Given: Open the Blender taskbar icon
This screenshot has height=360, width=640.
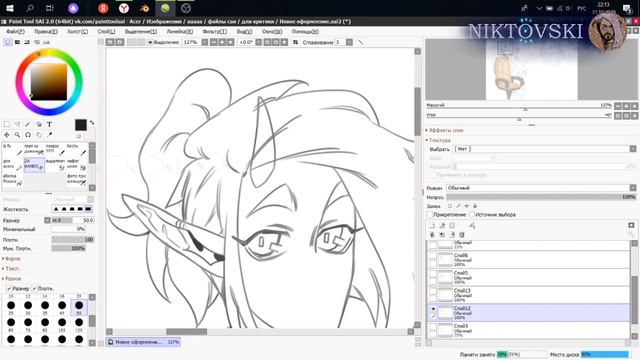Looking at the screenshot, I should pos(144,8).
